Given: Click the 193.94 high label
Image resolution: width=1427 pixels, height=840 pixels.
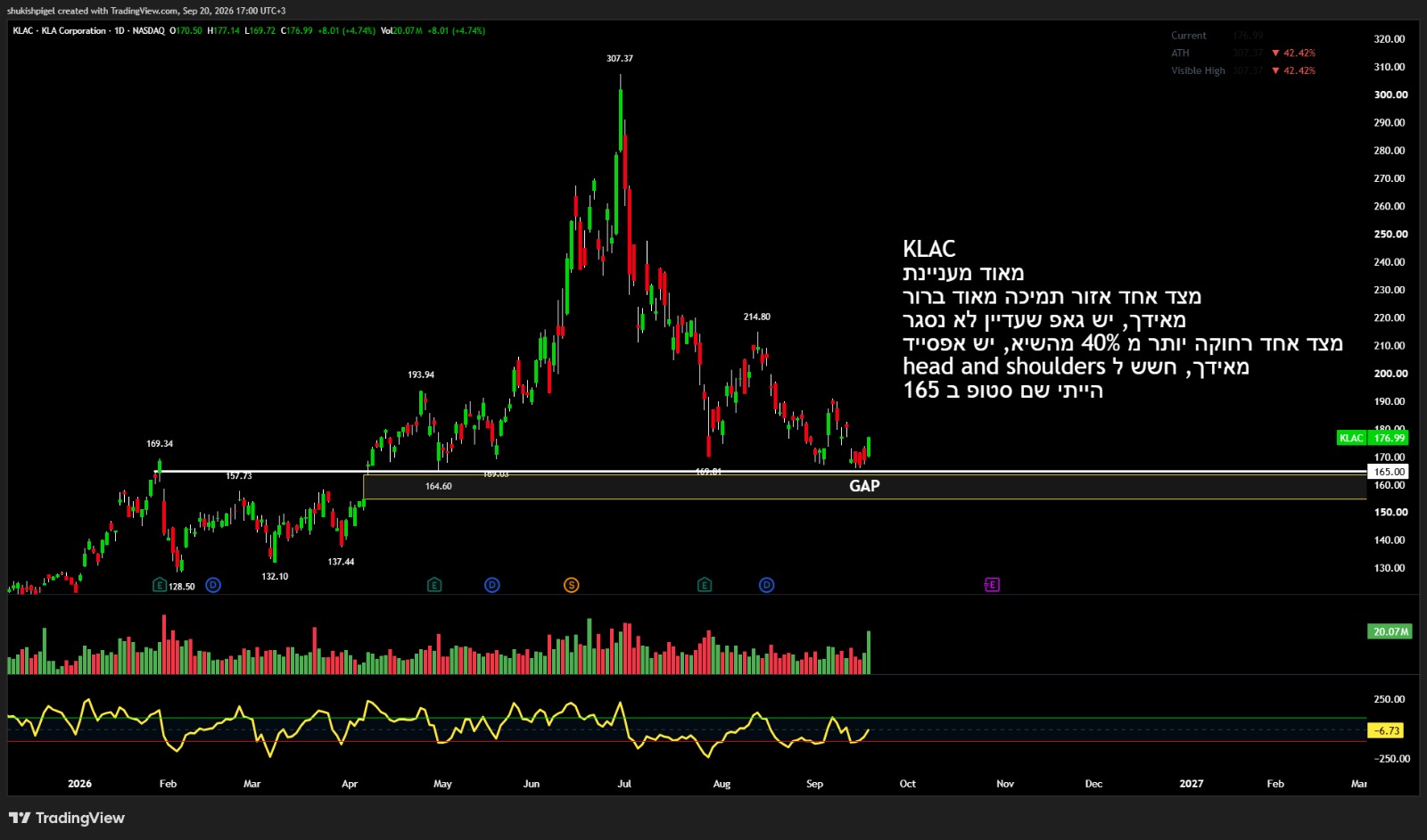Looking at the screenshot, I should 421,375.
